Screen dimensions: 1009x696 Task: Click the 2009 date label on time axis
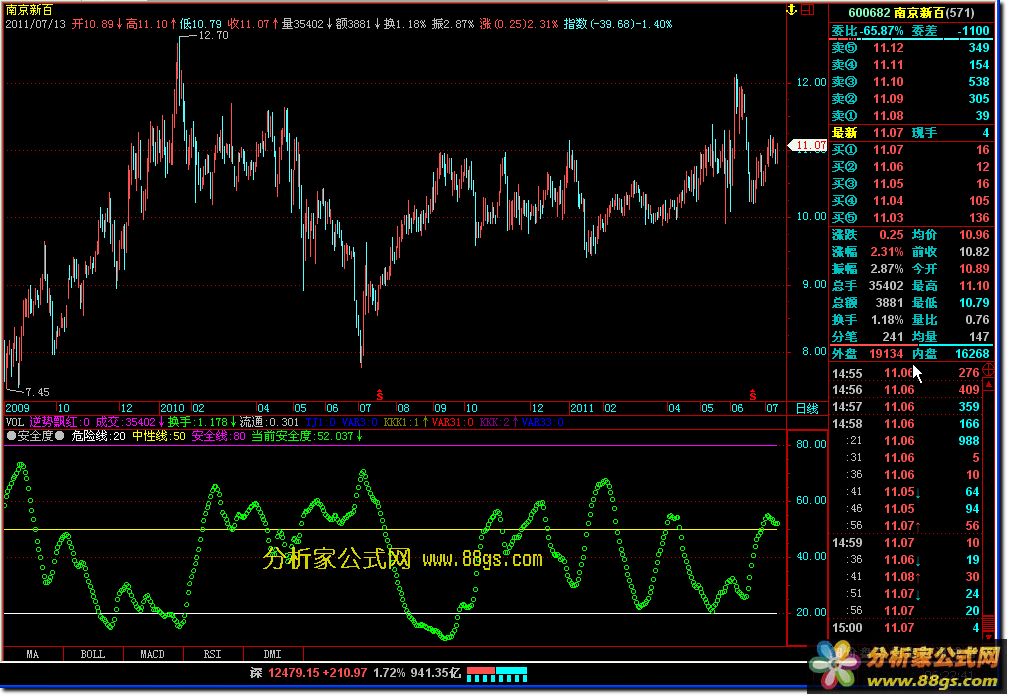click(x=17, y=408)
